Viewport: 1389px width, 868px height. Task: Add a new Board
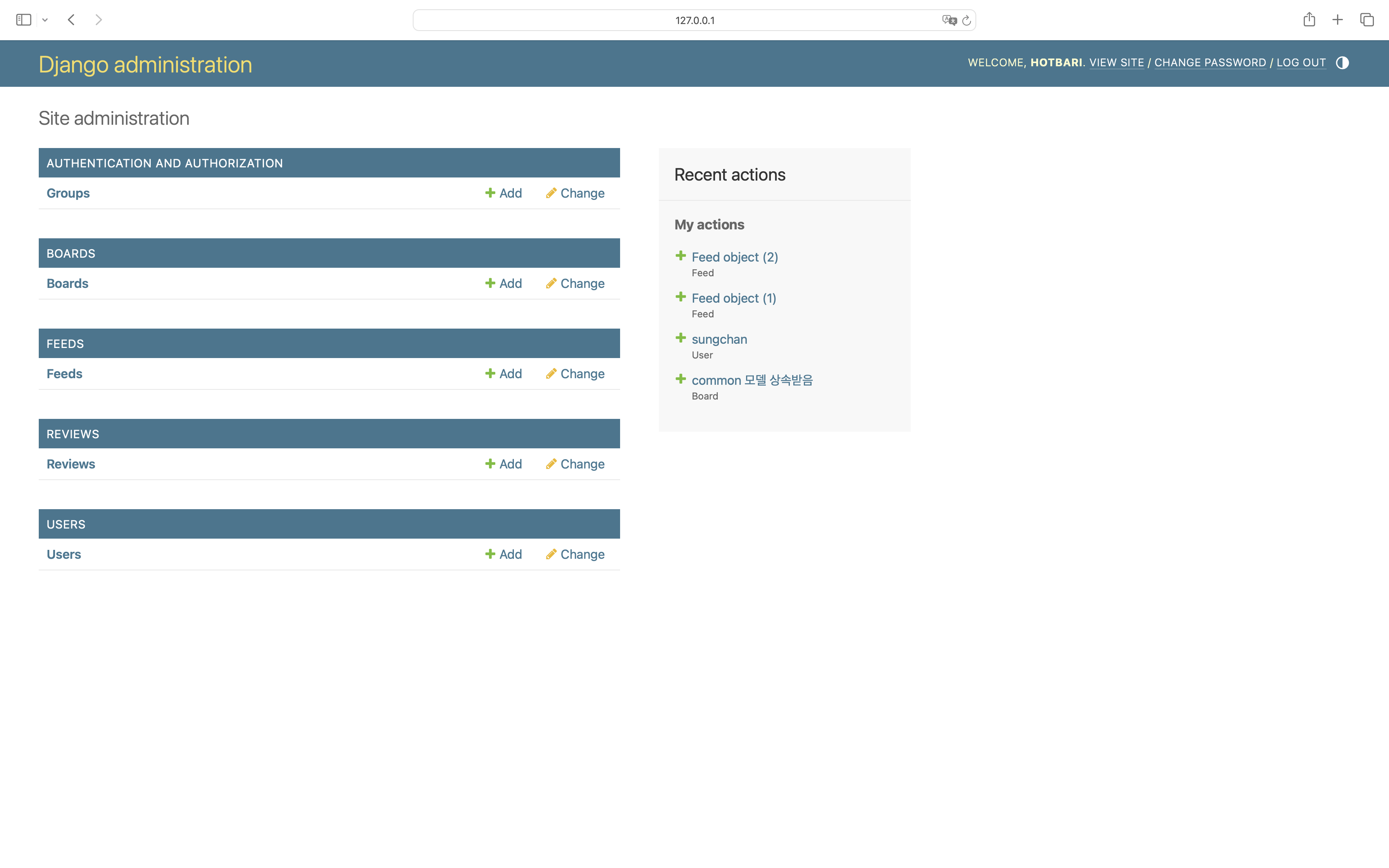[503, 283]
